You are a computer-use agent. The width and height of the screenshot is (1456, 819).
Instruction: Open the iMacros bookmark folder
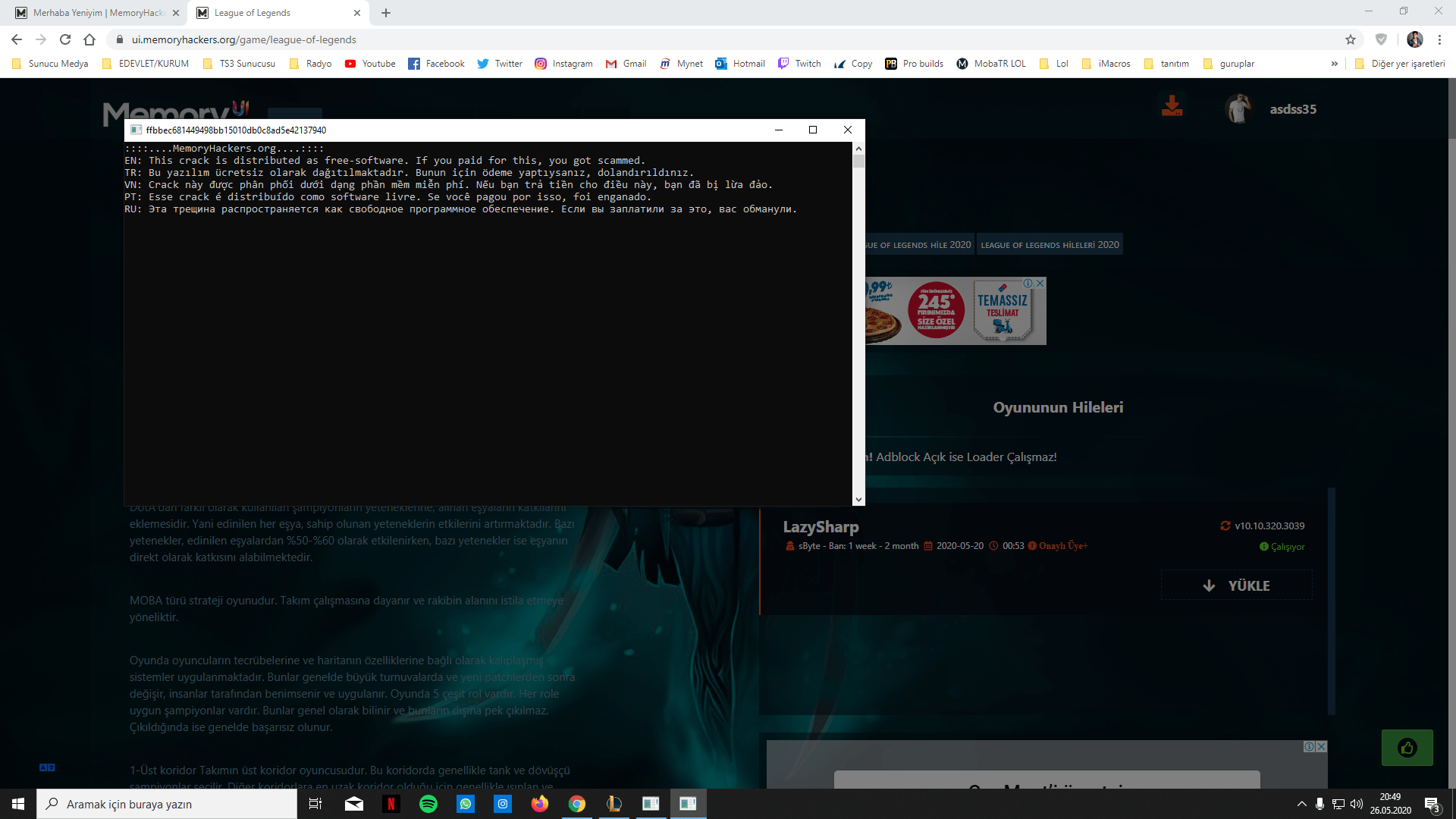pos(1106,64)
